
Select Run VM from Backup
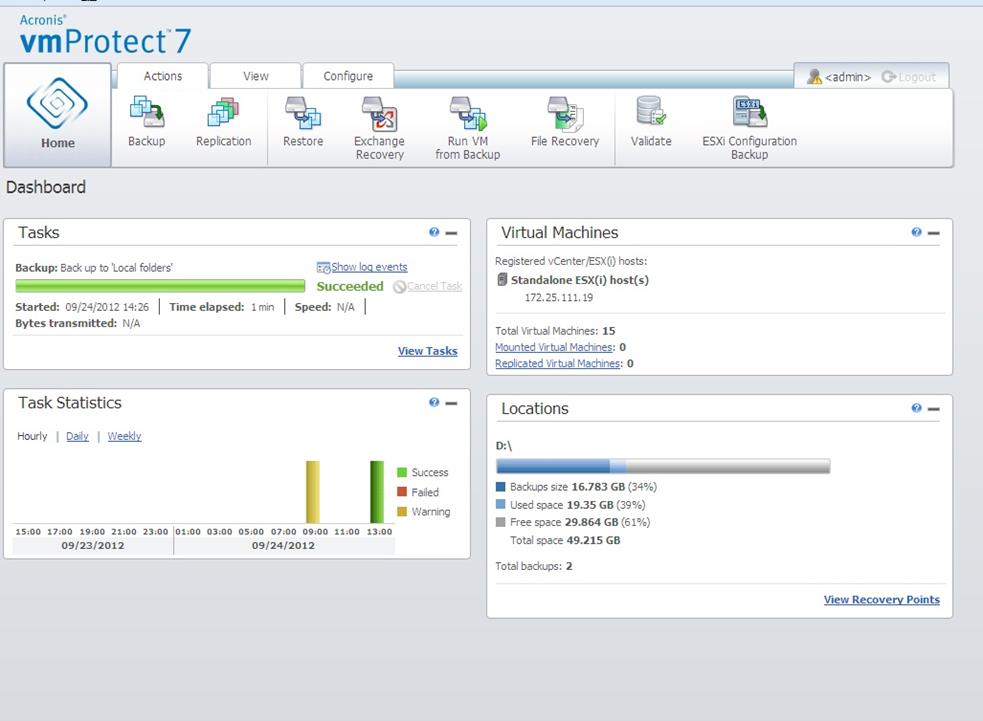click(x=468, y=129)
